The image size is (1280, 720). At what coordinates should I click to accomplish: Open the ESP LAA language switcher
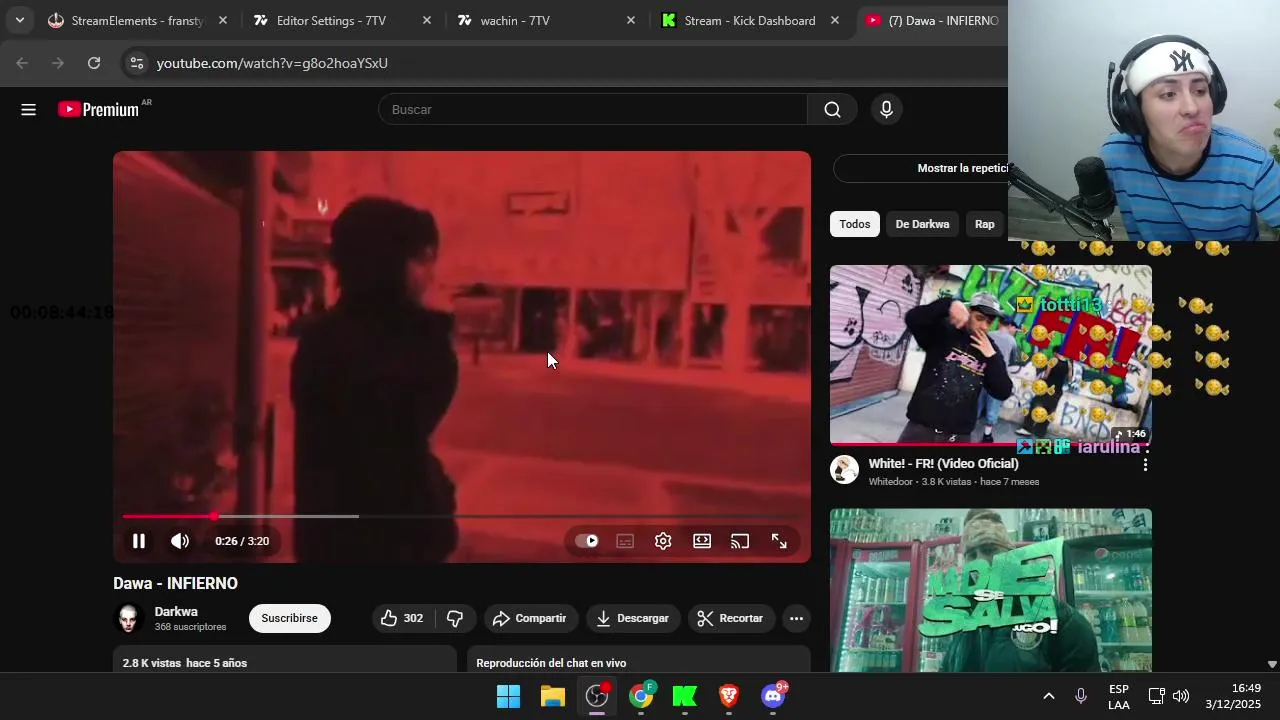point(1119,697)
